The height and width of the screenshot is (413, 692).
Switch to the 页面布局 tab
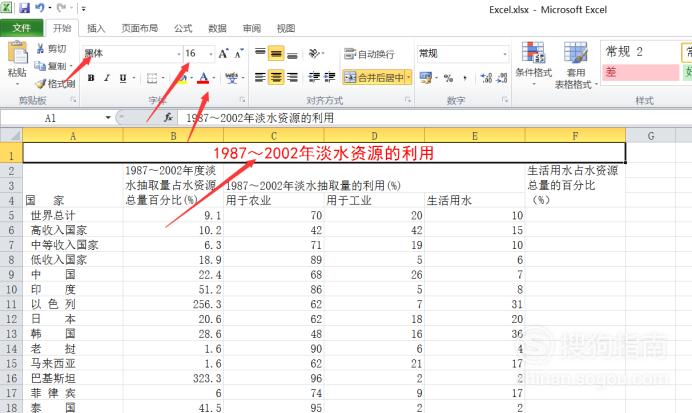139,28
